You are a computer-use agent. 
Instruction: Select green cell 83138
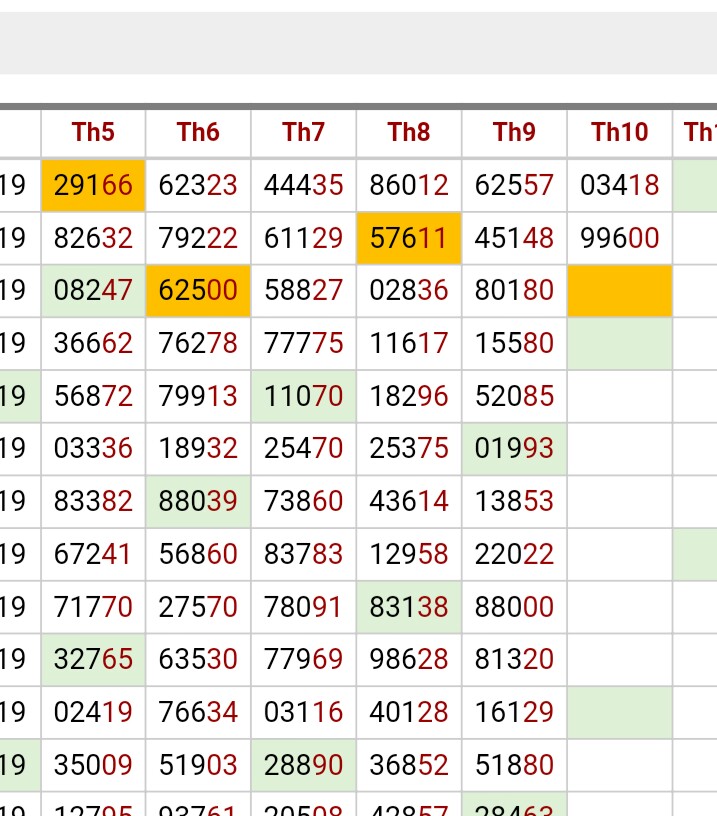(409, 607)
